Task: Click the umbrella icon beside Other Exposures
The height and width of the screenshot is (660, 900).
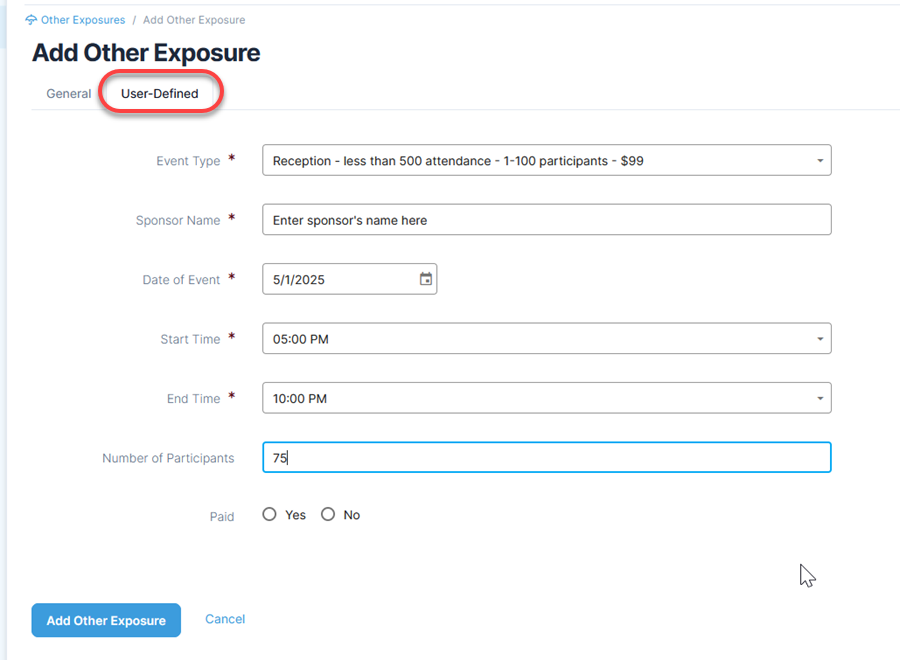Action: [x=31, y=20]
